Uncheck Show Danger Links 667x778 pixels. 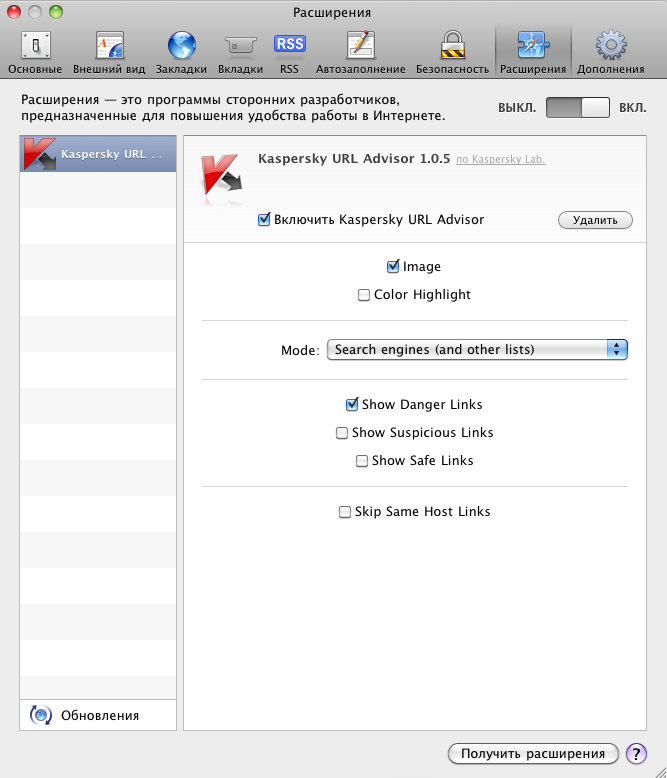pyautogui.click(x=352, y=404)
